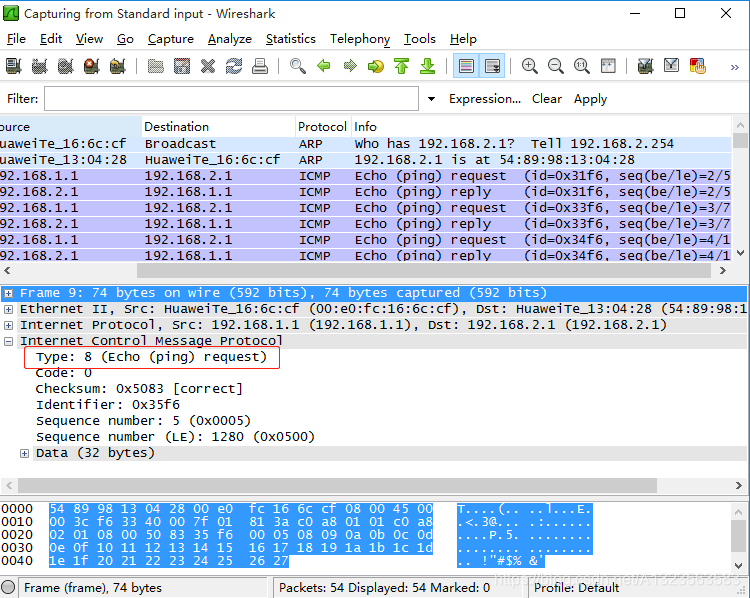Stop the running capture icon
This screenshot has height=598, width=750.
point(91,66)
